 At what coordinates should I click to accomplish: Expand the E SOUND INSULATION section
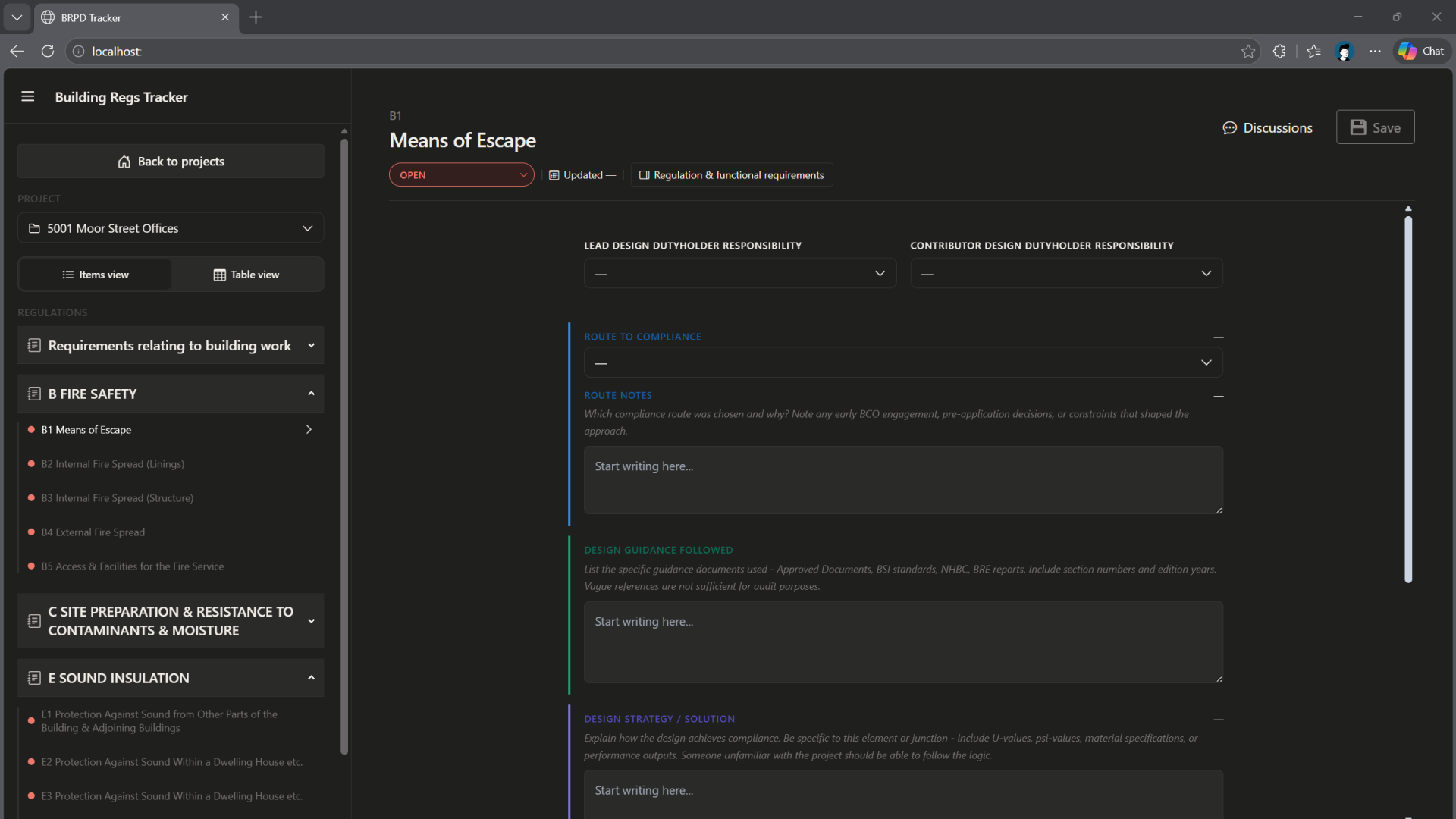tap(311, 677)
